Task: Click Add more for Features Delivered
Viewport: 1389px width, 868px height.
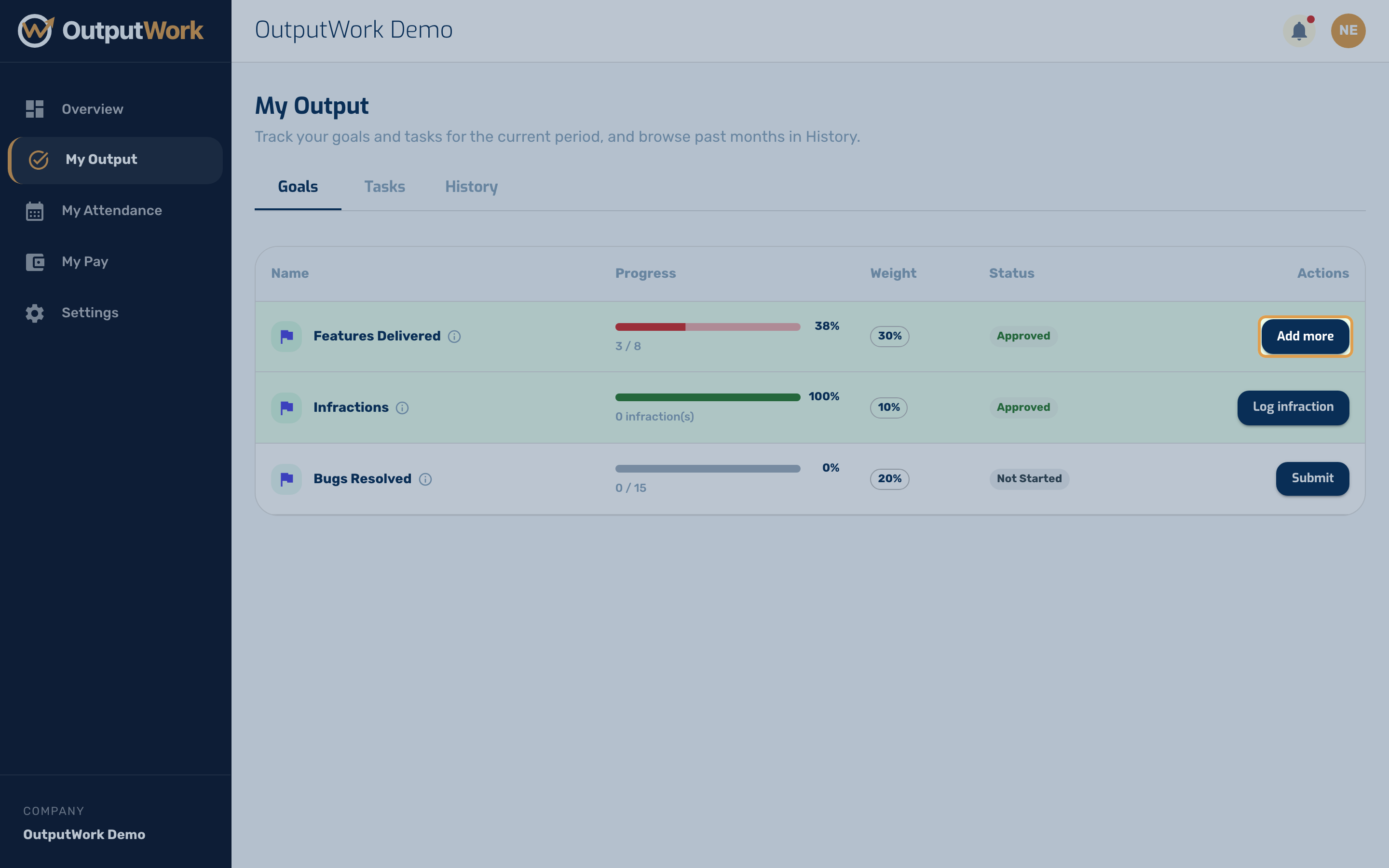Action: point(1305,337)
